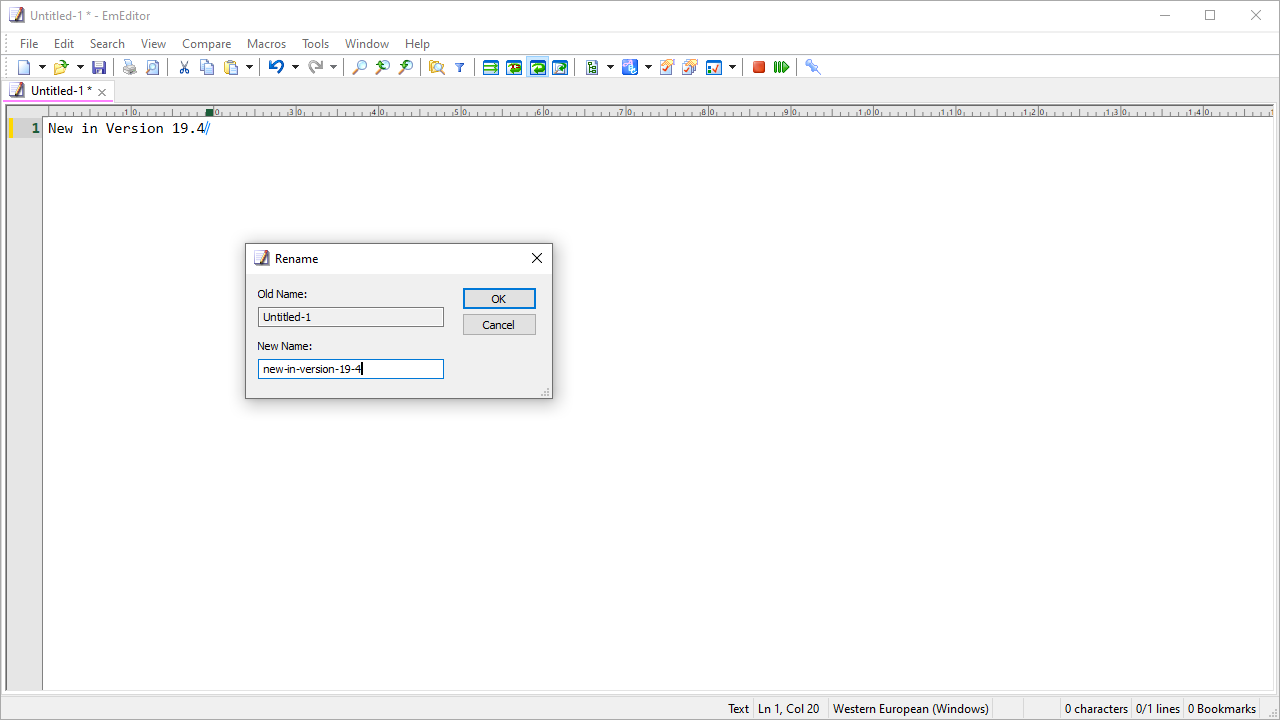Open the Undo history dropdown arrow

pos(295,67)
